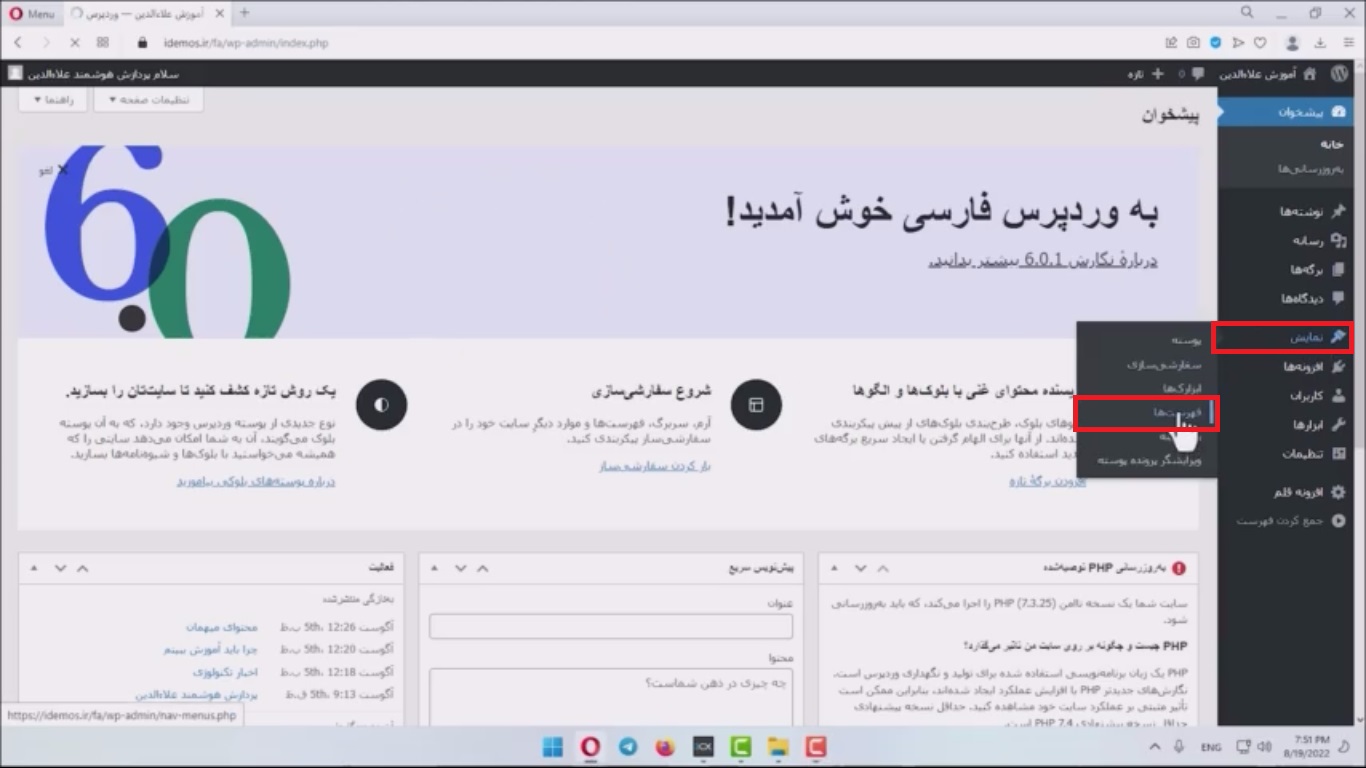This screenshot has width=1366, height=768.
Task: Click the plus 'تازه' new content button
Action: (1146, 74)
